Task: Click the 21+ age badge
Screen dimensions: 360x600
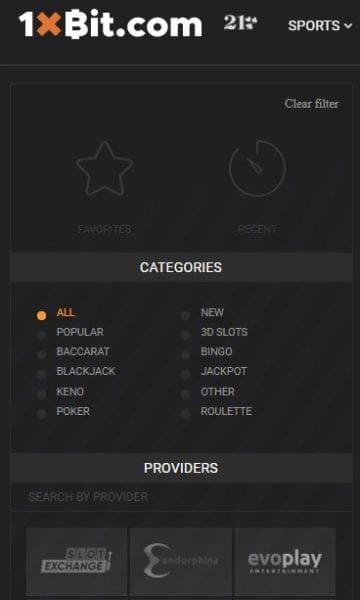Action: tap(240, 23)
